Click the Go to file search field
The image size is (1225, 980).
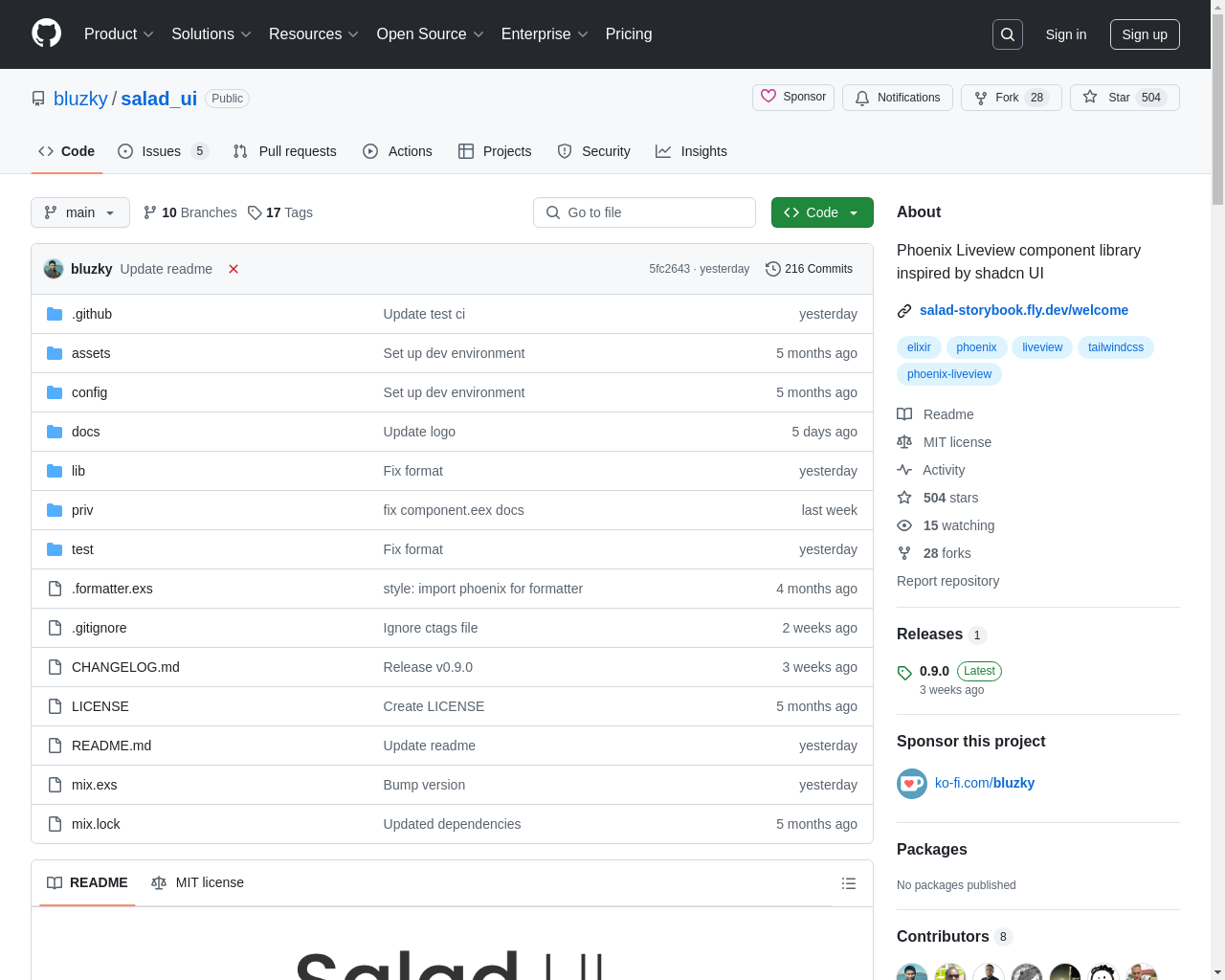pyautogui.click(x=644, y=212)
